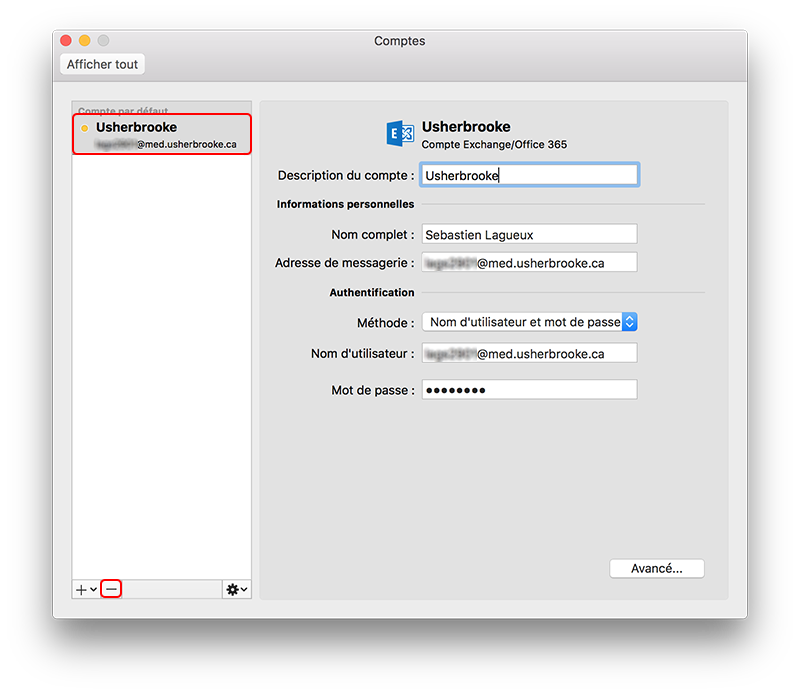Focus the Nom complet text field
800x694 pixels.
[528, 234]
